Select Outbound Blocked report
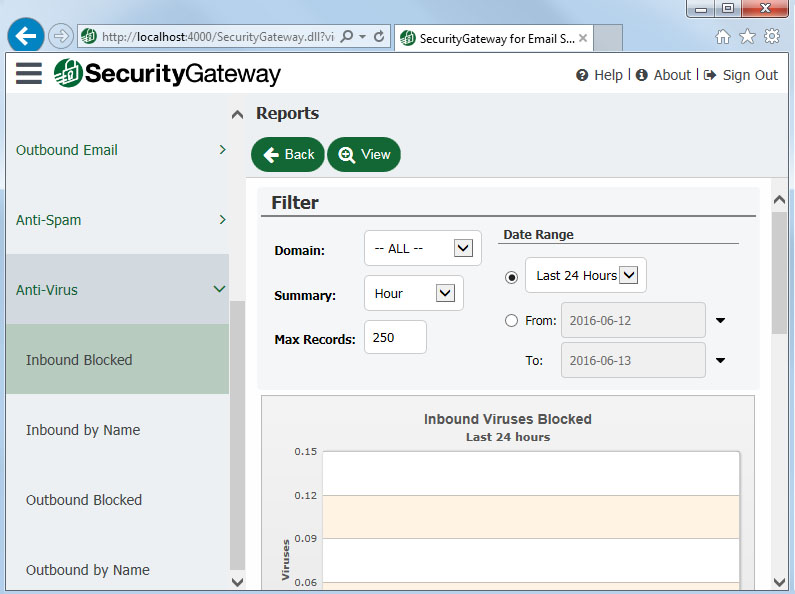The width and height of the screenshot is (795, 594). pyautogui.click(x=118, y=500)
